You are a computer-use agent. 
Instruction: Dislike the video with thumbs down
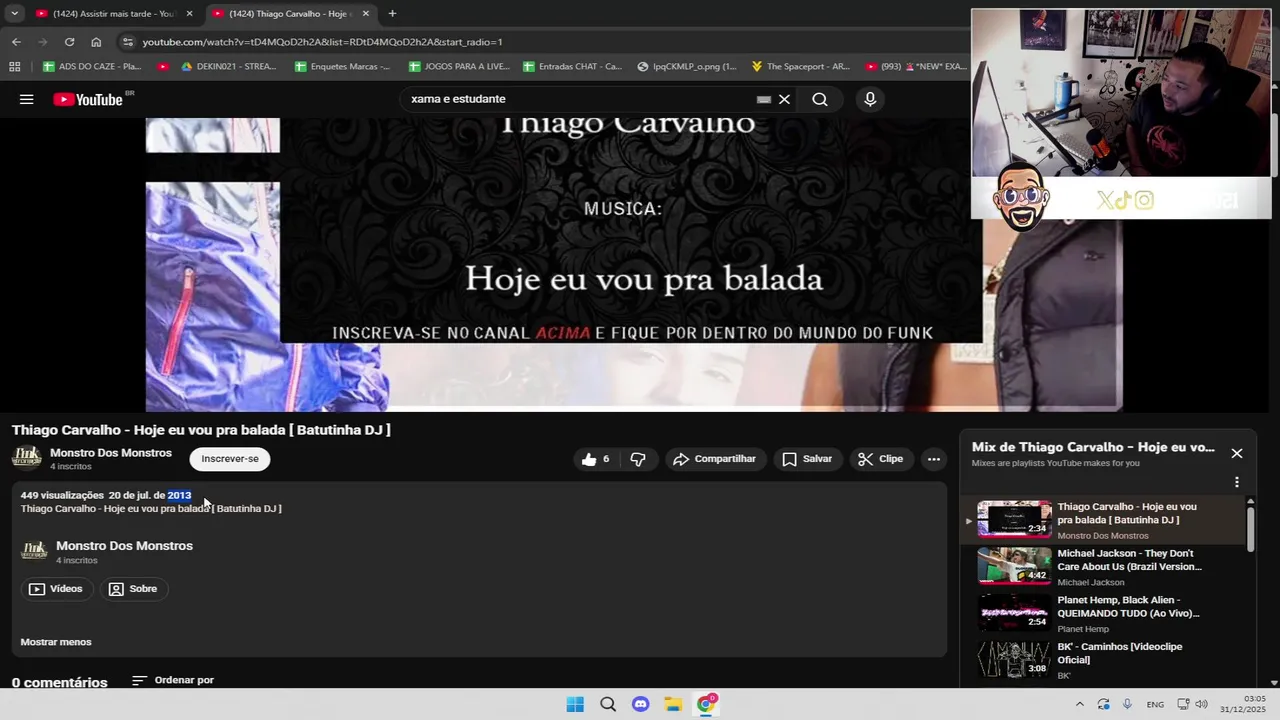(x=638, y=459)
